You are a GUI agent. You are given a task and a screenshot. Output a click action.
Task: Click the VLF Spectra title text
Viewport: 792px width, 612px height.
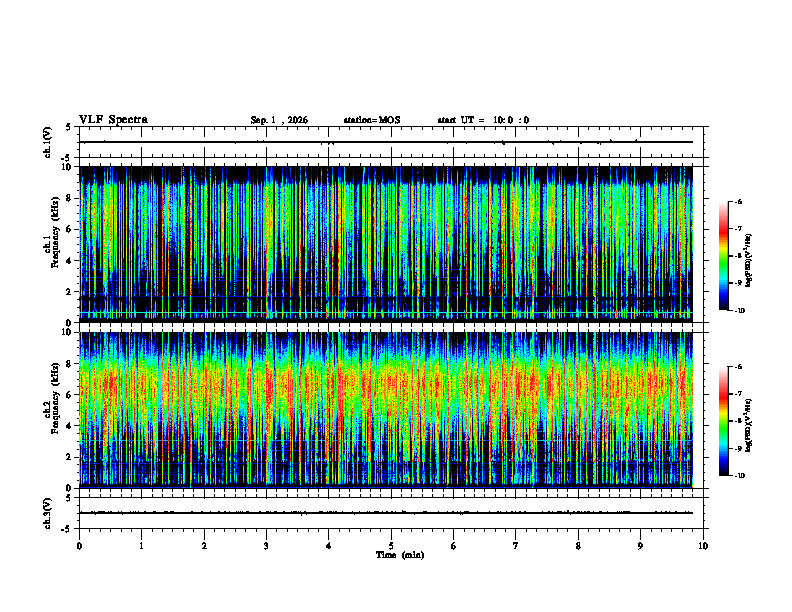tap(113, 120)
